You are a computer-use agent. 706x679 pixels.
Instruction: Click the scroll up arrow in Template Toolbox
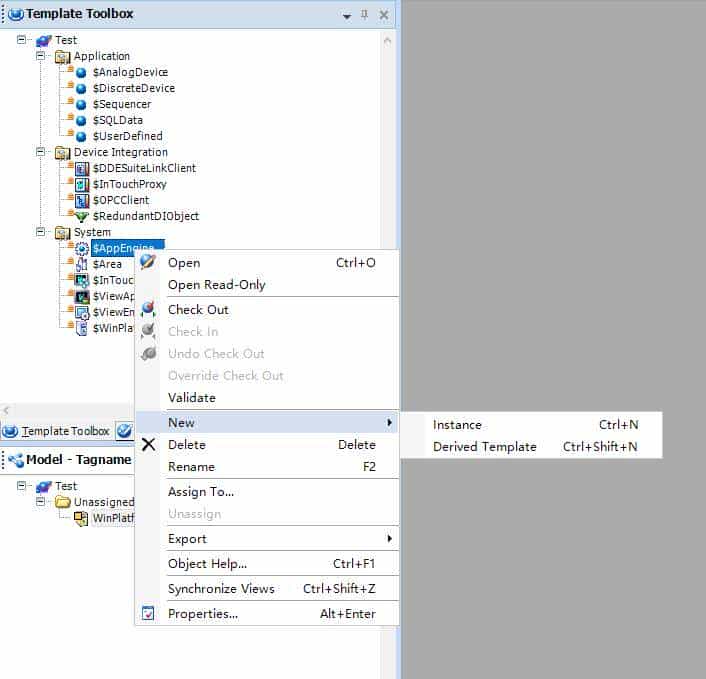(387, 41)
